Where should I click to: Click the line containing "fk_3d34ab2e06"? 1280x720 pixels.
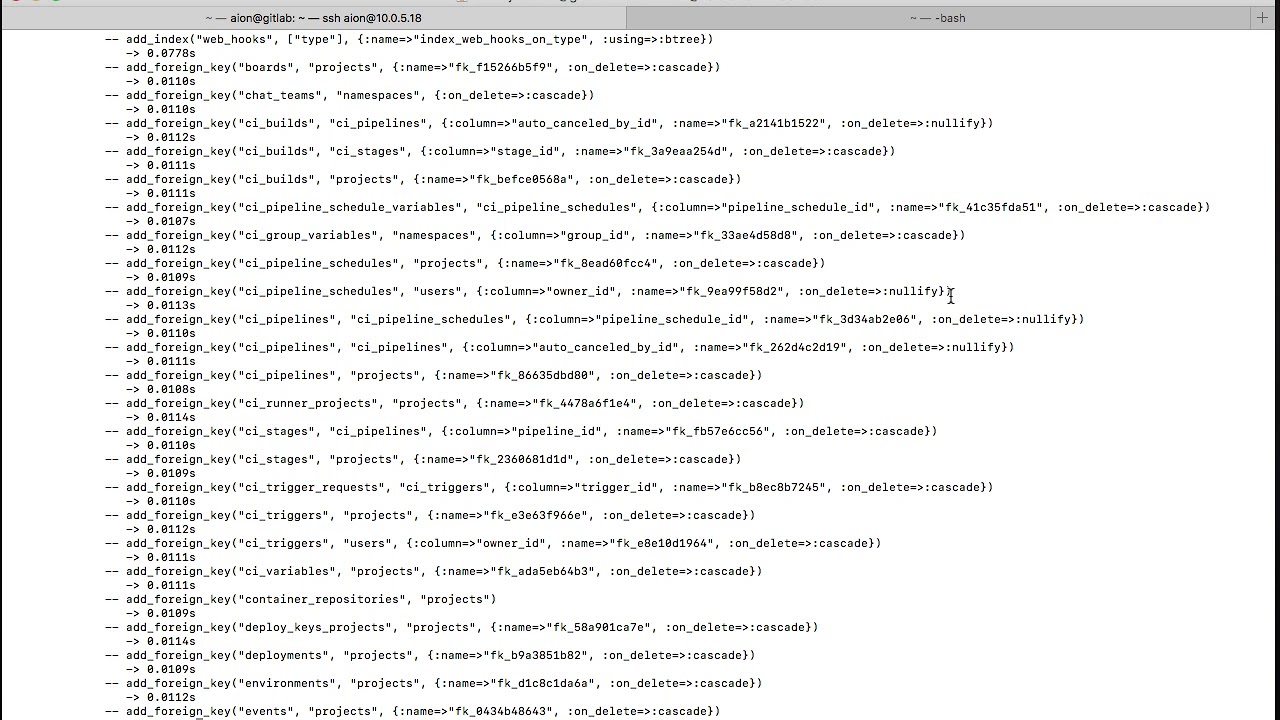[x=594, y=319]
